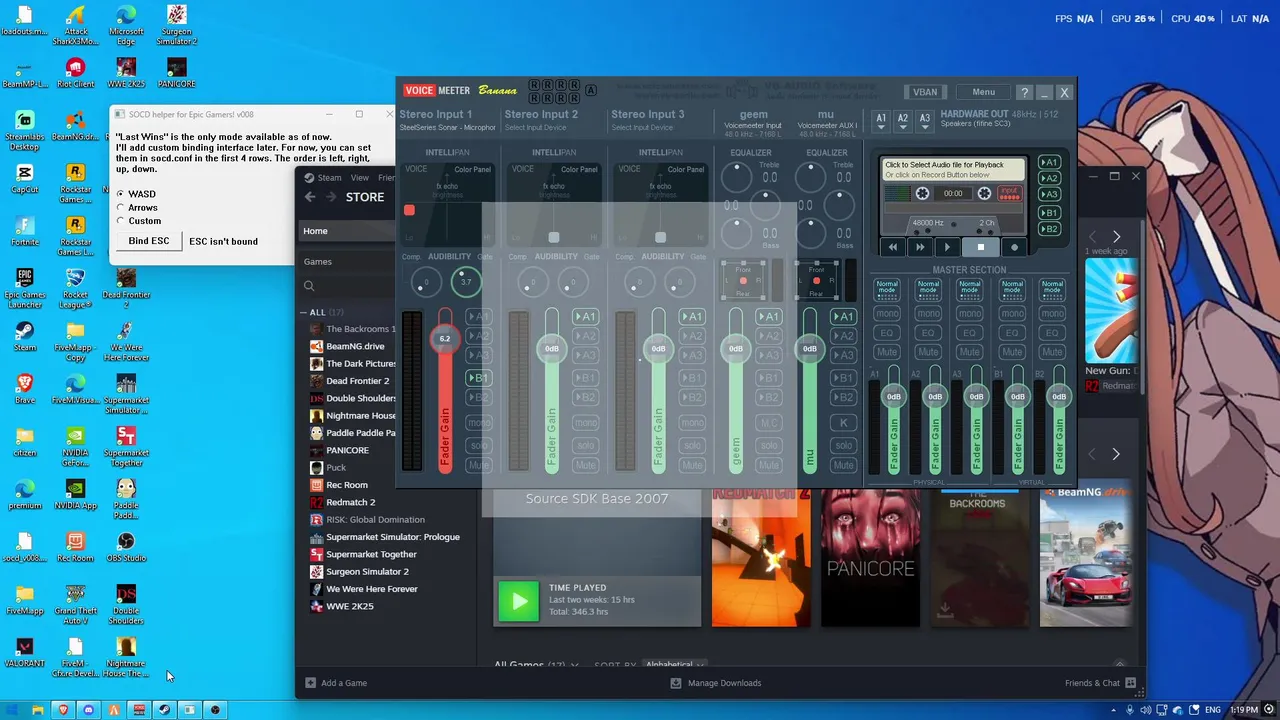Open Manage Downloads in Steam
Viewport: 1280px width, 720px height.
pyautogui.click(x=716, y=683)
